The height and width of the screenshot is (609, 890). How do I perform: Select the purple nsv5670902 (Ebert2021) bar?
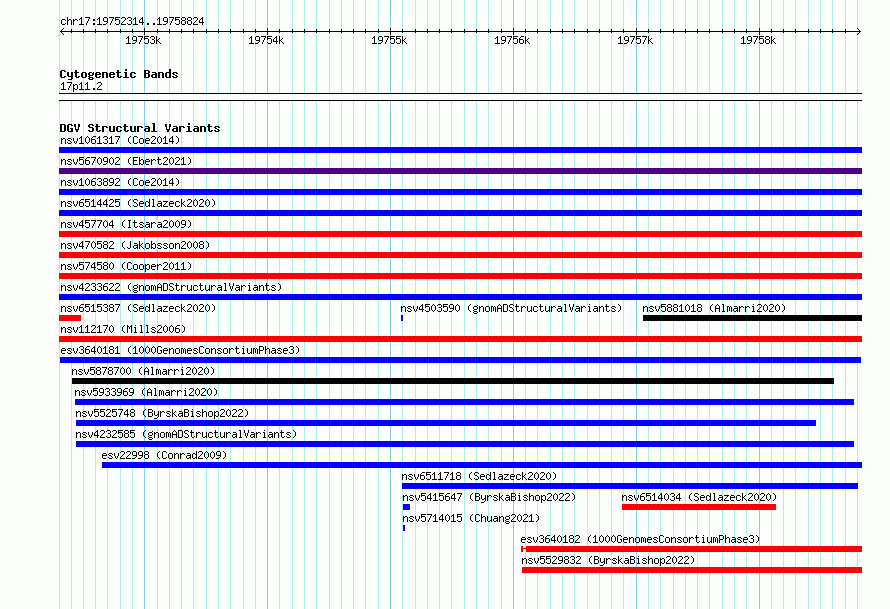click(x=460, y=171)
